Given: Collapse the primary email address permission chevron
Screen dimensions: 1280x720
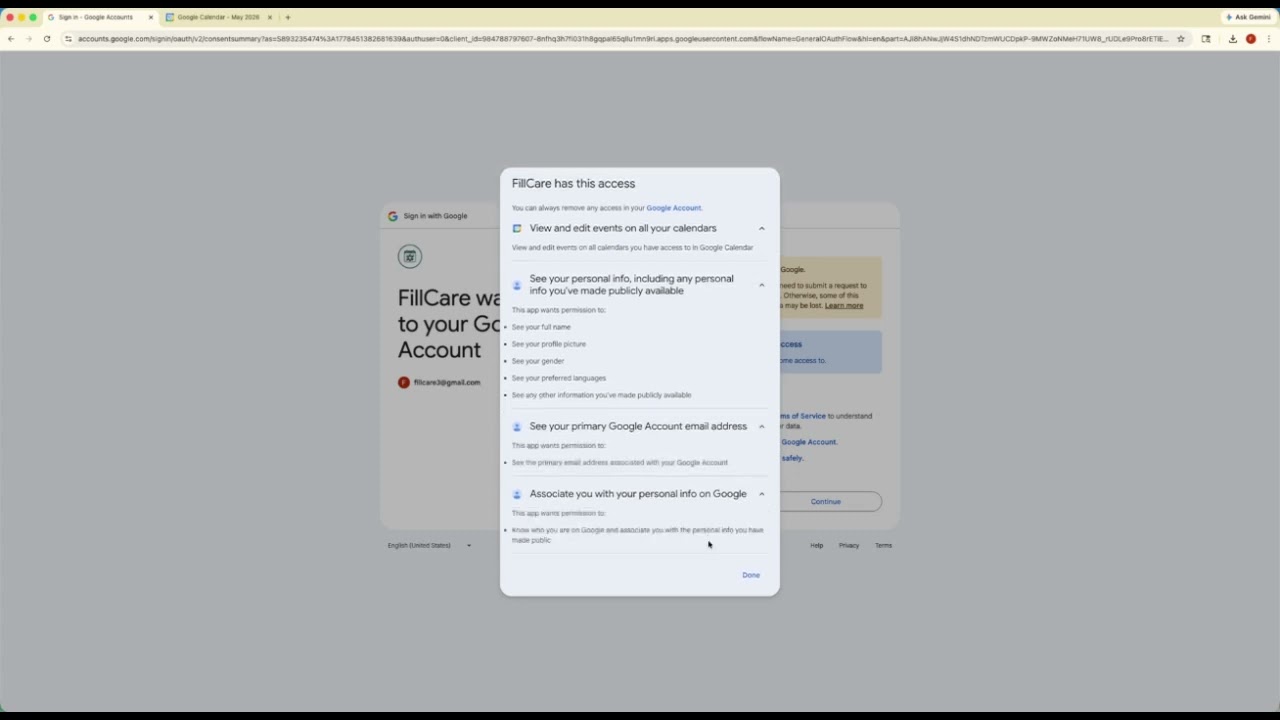Looking at the screenshot, I should tap(761, 427).
